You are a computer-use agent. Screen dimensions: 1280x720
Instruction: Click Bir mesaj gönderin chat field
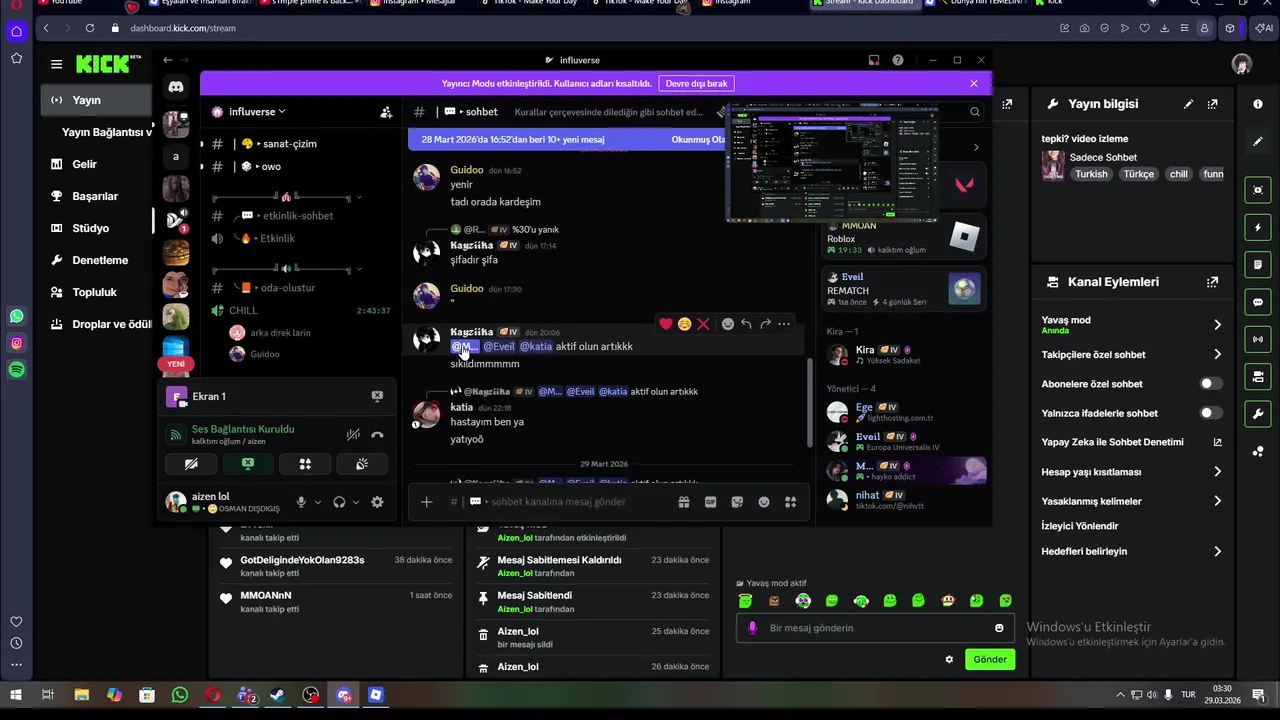[x=875, y=628]
